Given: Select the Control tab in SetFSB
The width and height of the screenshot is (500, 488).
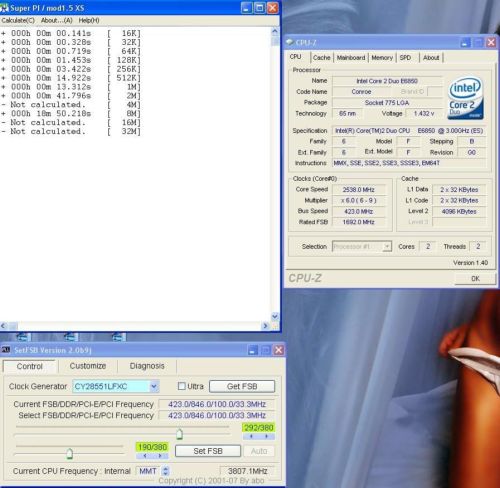Looking at the screenshot, I should (29, 366).
